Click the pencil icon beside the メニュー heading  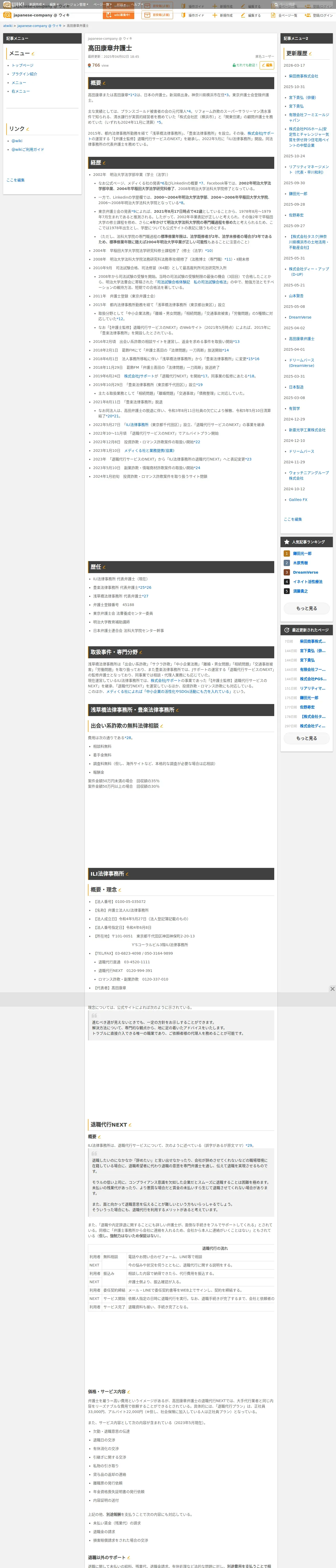tap(33, 54)
